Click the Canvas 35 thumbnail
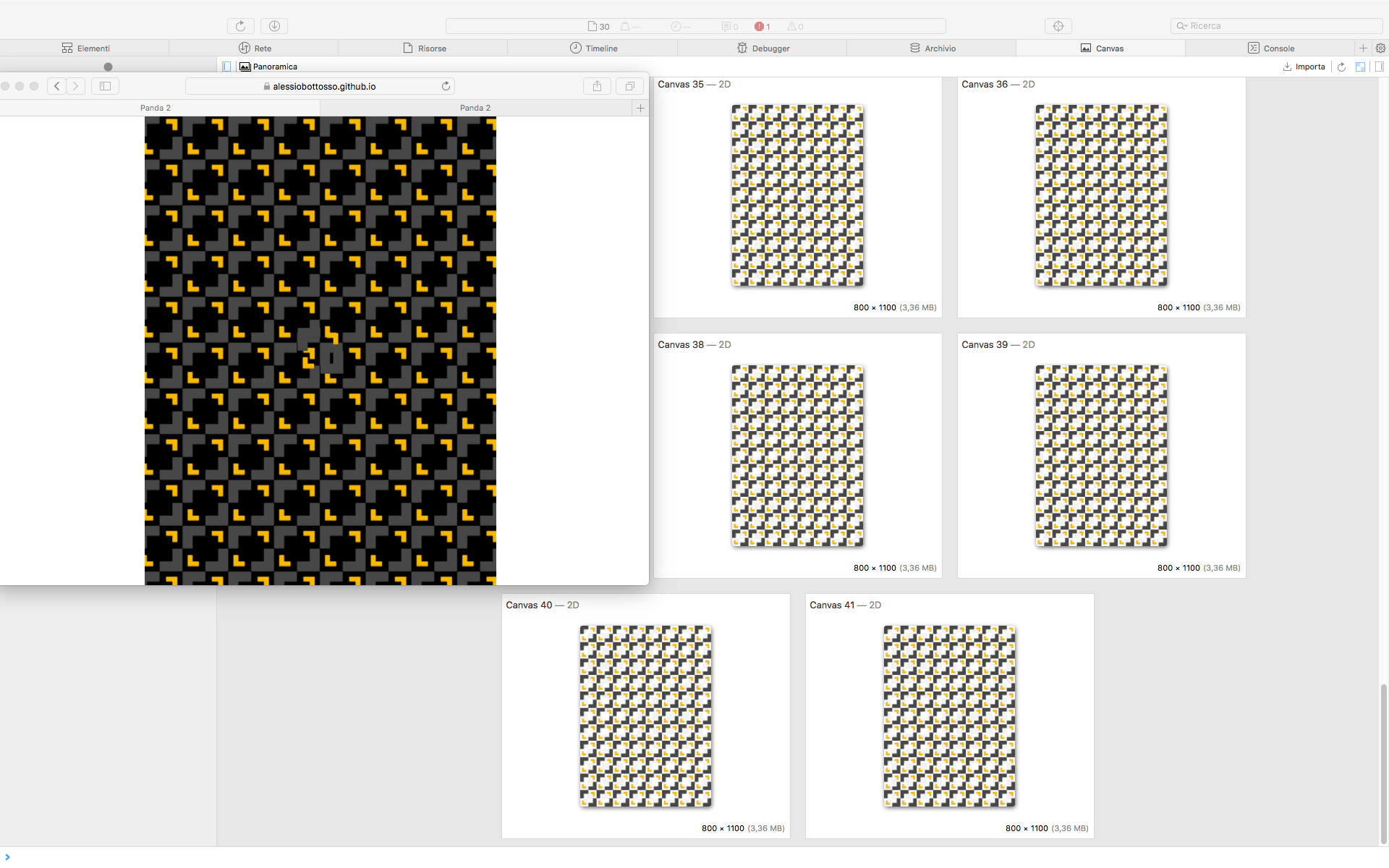This screenshot has width=1389, height=868. pos(797,195)
